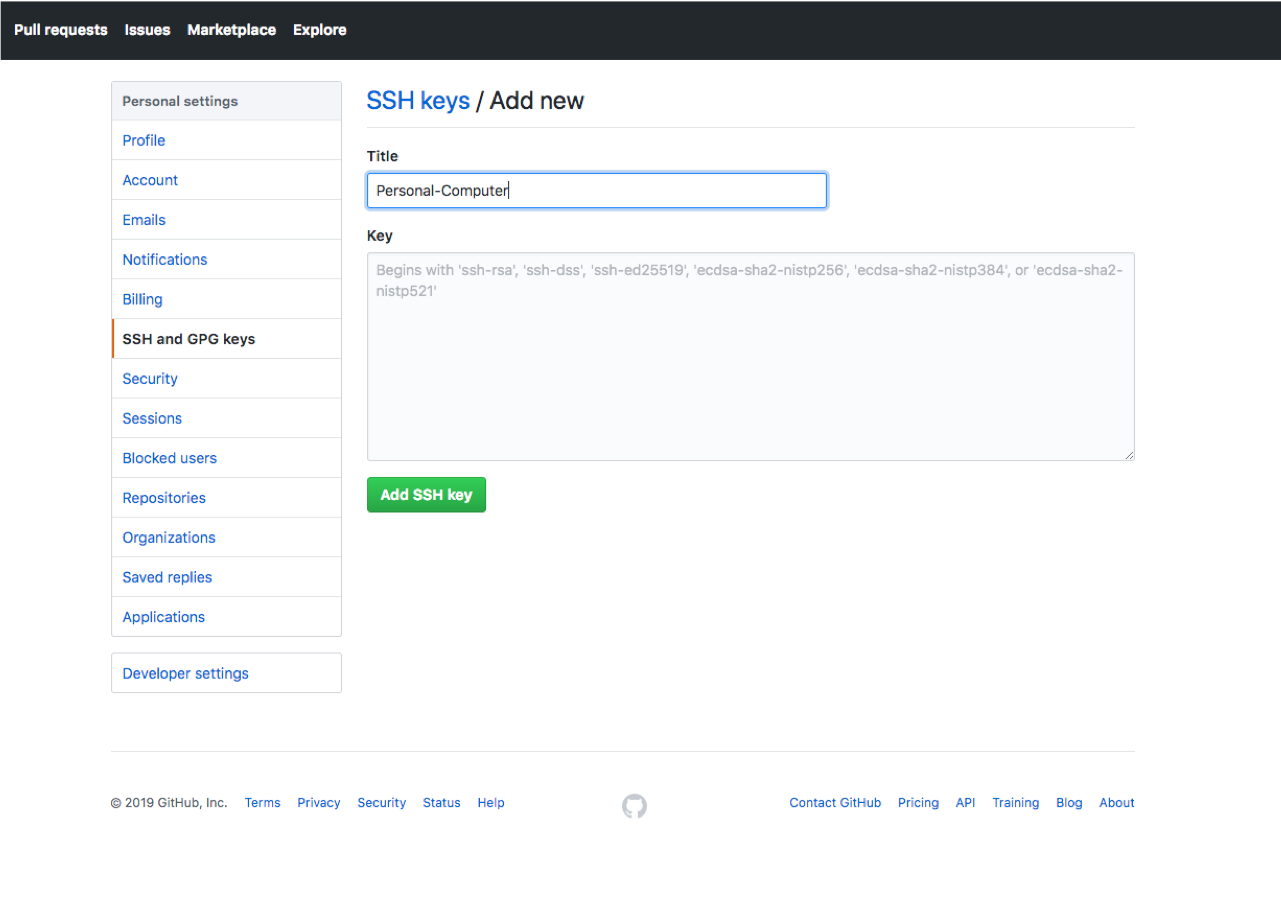Click inside the Key text area

coord(751,357)
